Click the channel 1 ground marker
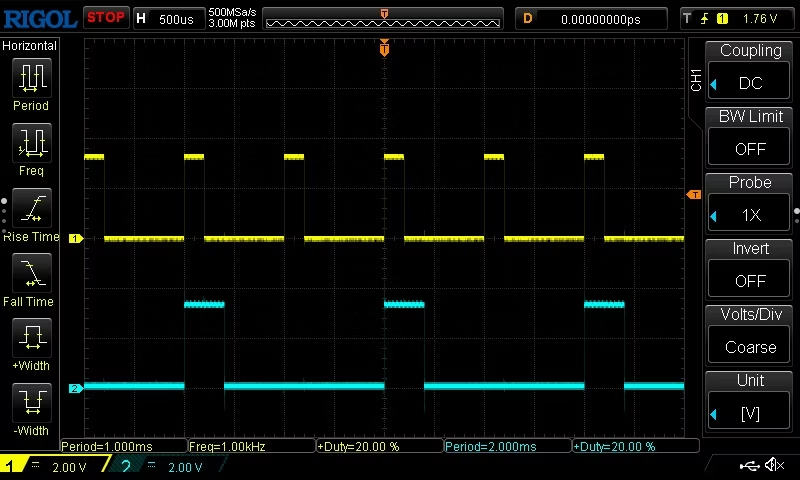Image resolution: width=800 pixels, height=480 pixels. 76,238
